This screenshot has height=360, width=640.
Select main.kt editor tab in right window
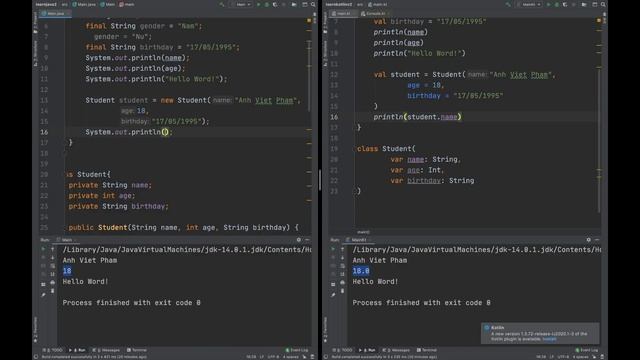[342, 13]
